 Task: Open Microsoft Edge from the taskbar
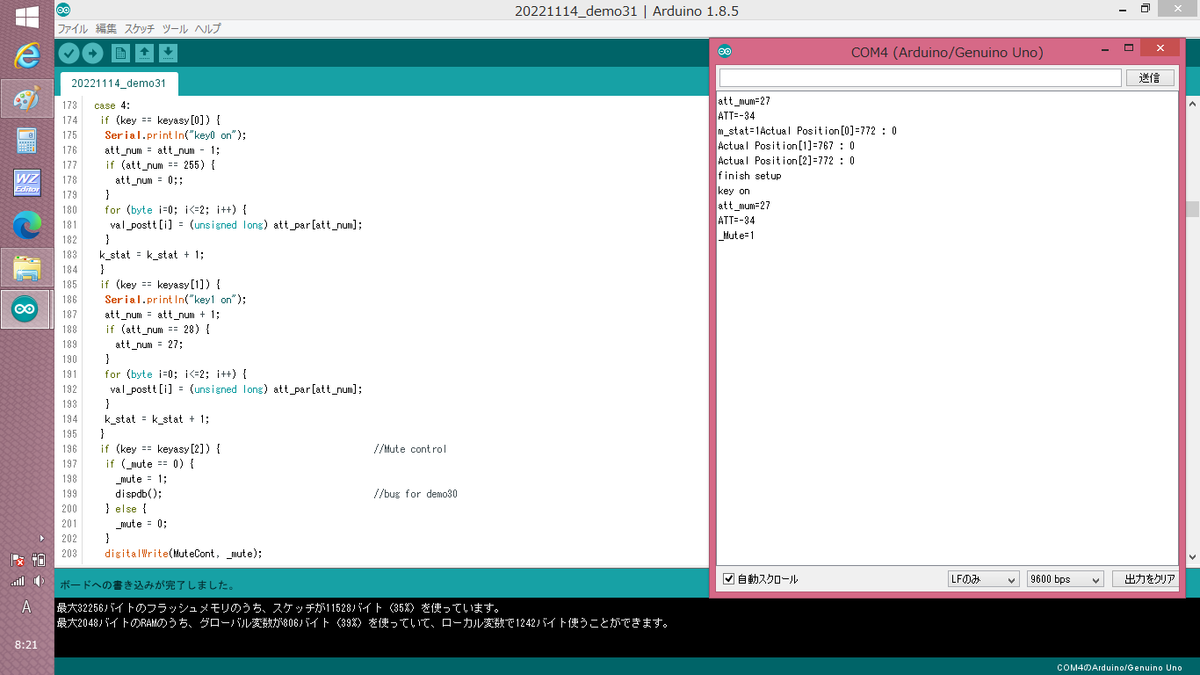(26, 226)
